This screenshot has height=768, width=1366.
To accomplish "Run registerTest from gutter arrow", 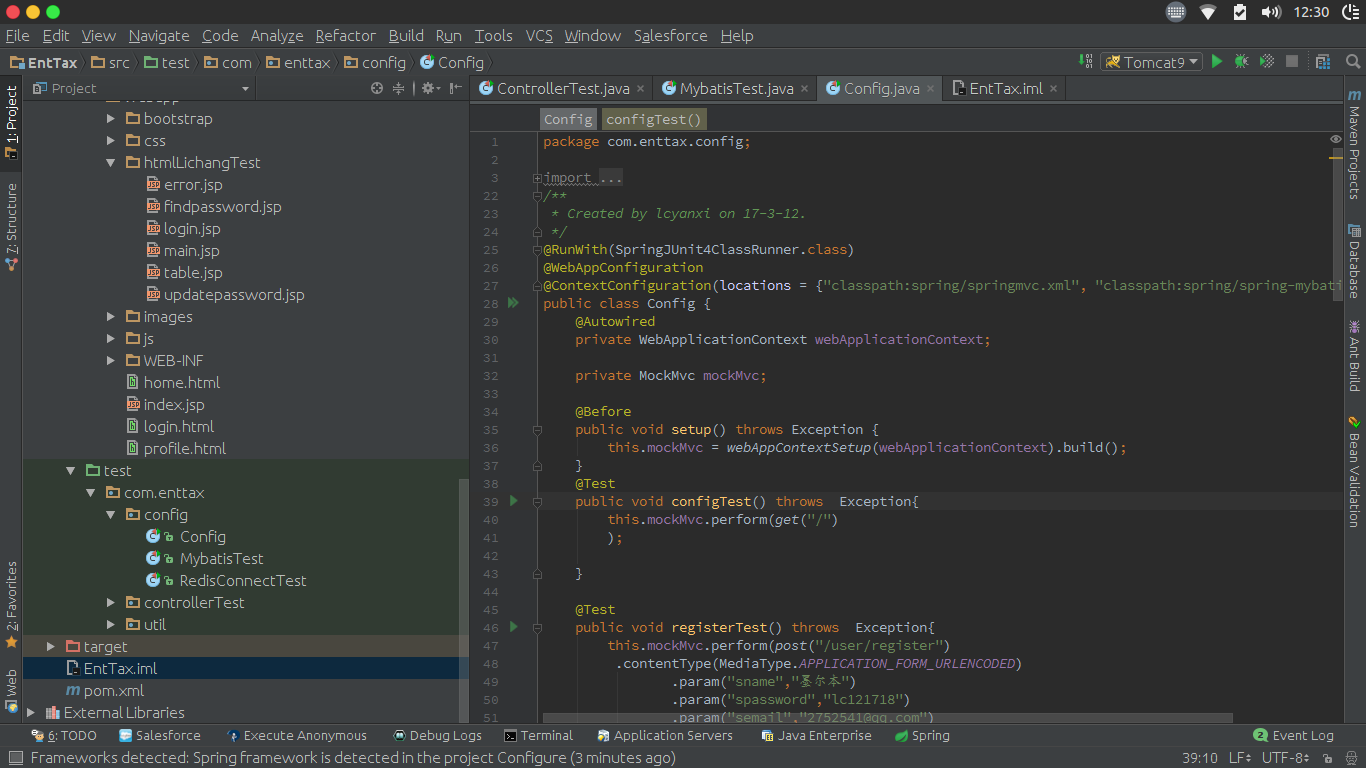I will tap(514, 626).
